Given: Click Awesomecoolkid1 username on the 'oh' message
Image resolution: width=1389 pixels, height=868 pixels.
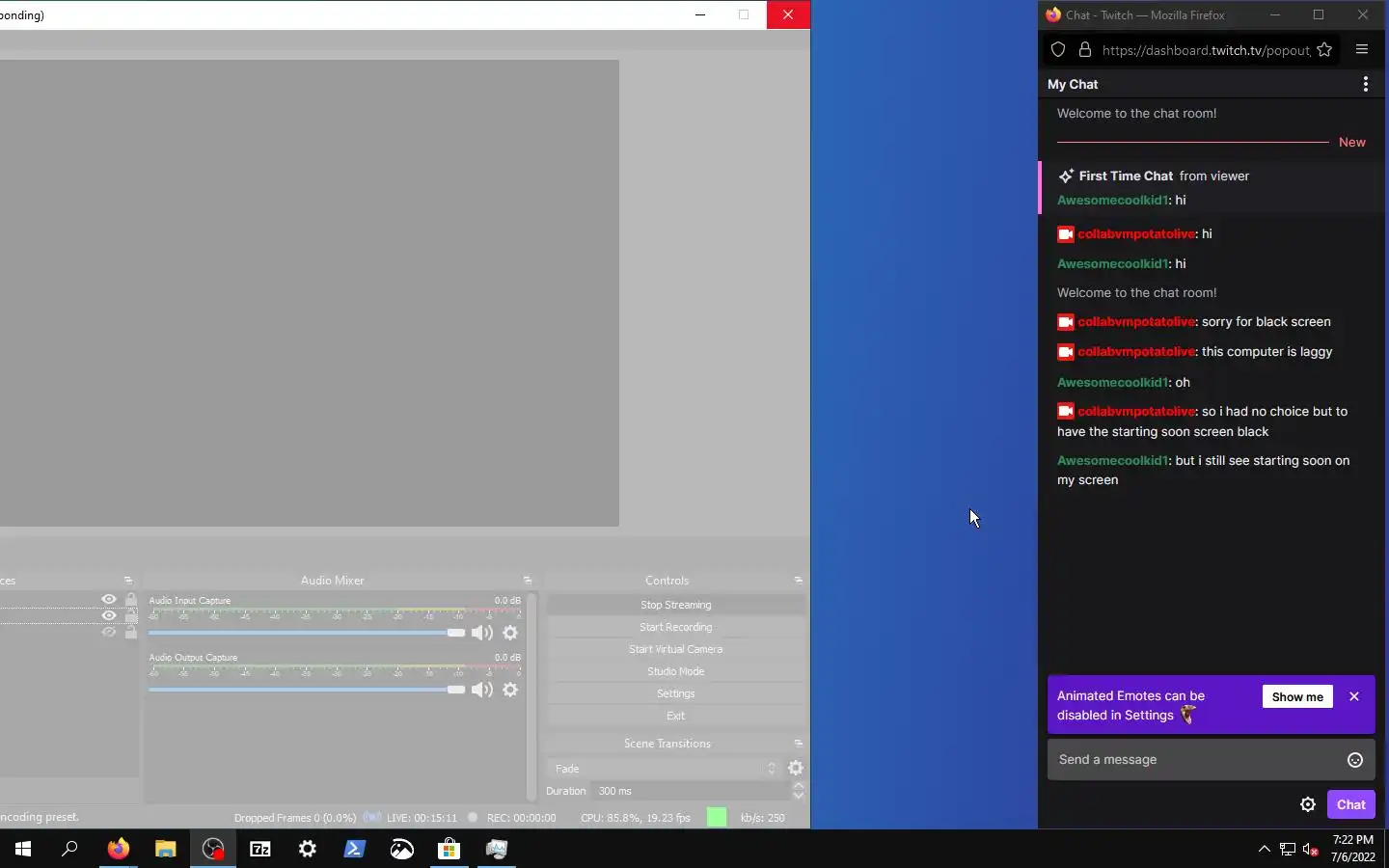Looking at the screenshot, I should coord(1113,382).
